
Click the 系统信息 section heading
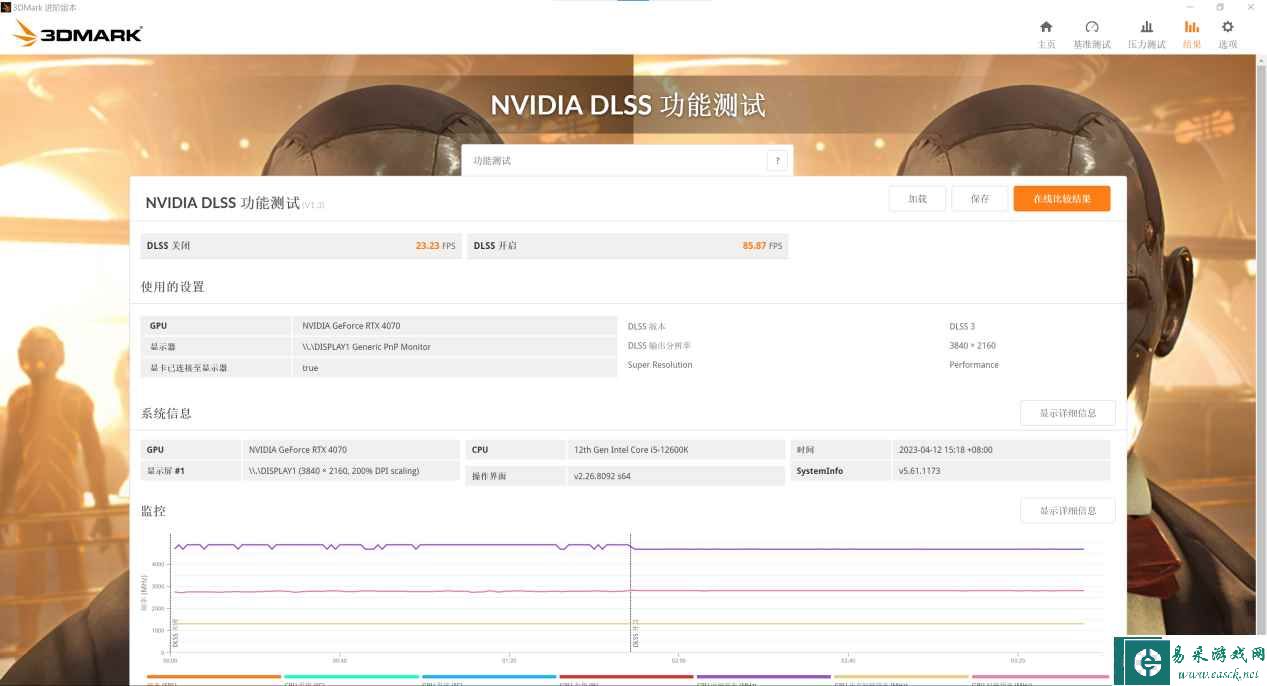(x=166, y=413)
